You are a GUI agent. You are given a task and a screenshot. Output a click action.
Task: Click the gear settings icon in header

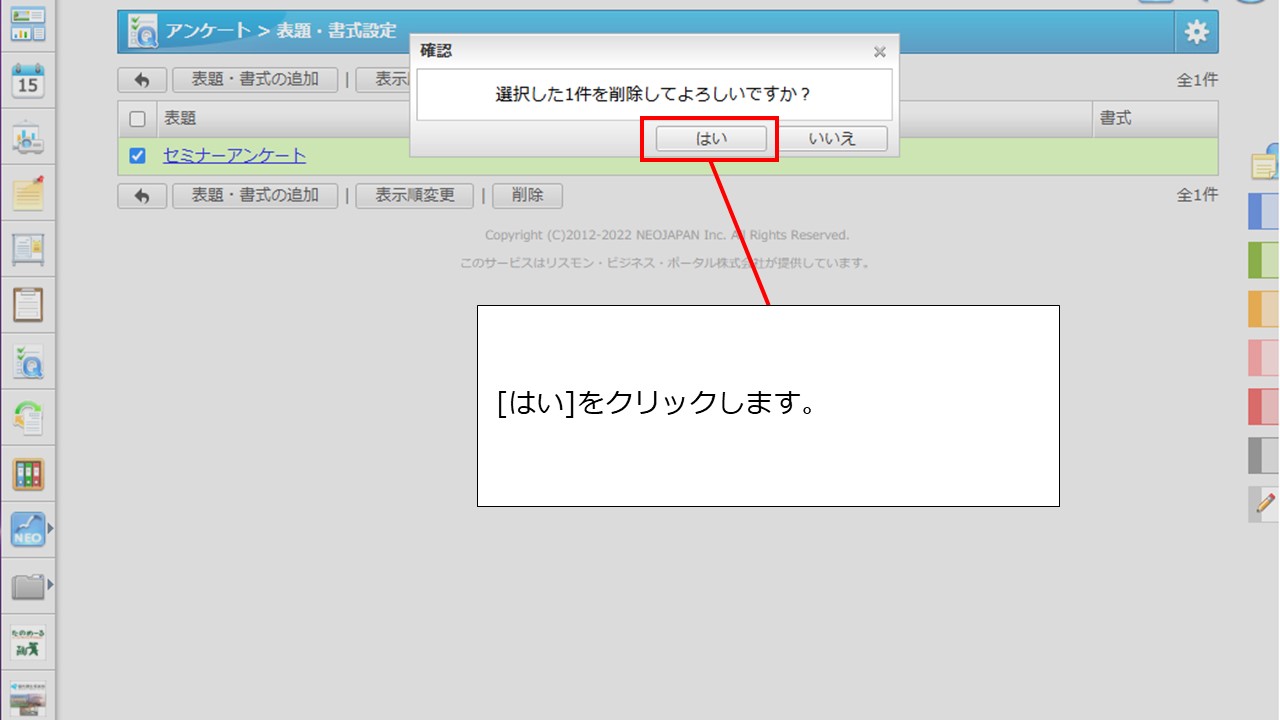click(x=1196, y=32)
